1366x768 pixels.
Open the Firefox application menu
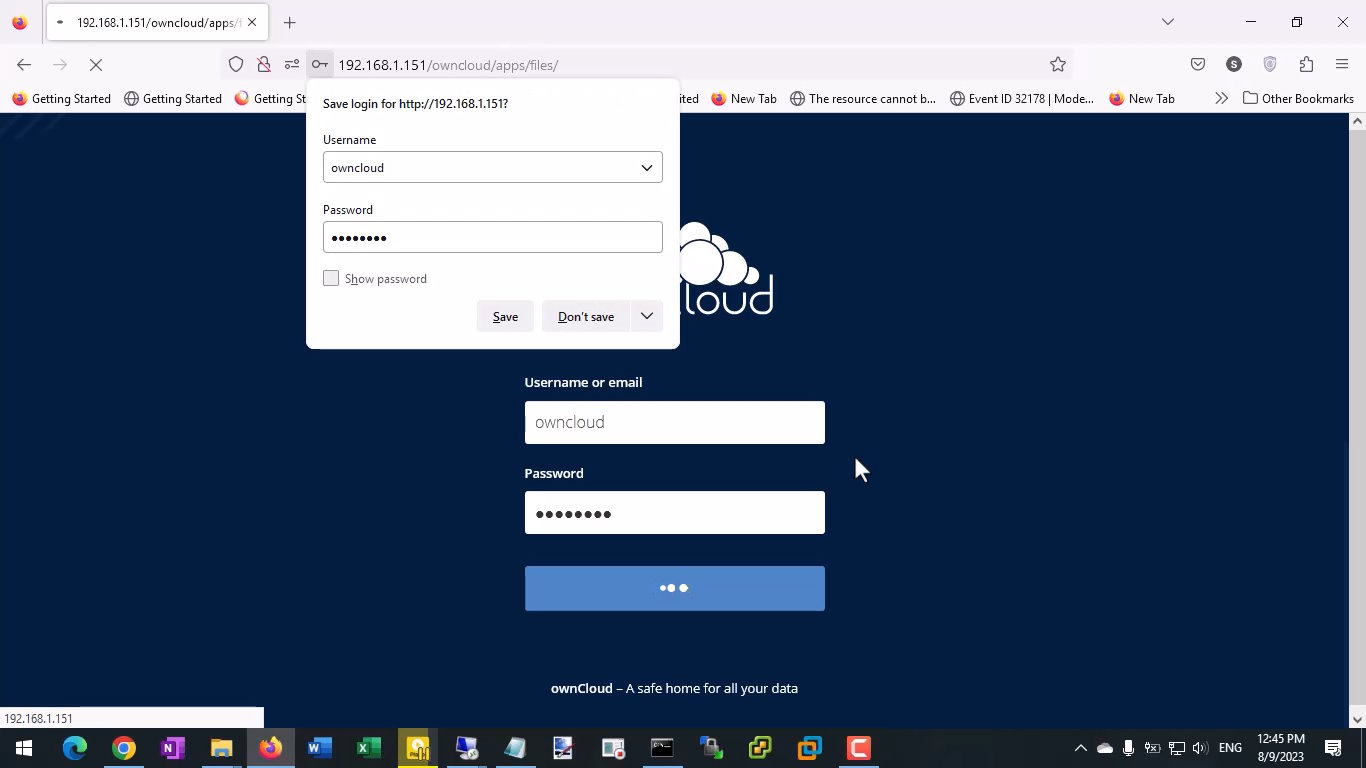[x=1342, y=65]
